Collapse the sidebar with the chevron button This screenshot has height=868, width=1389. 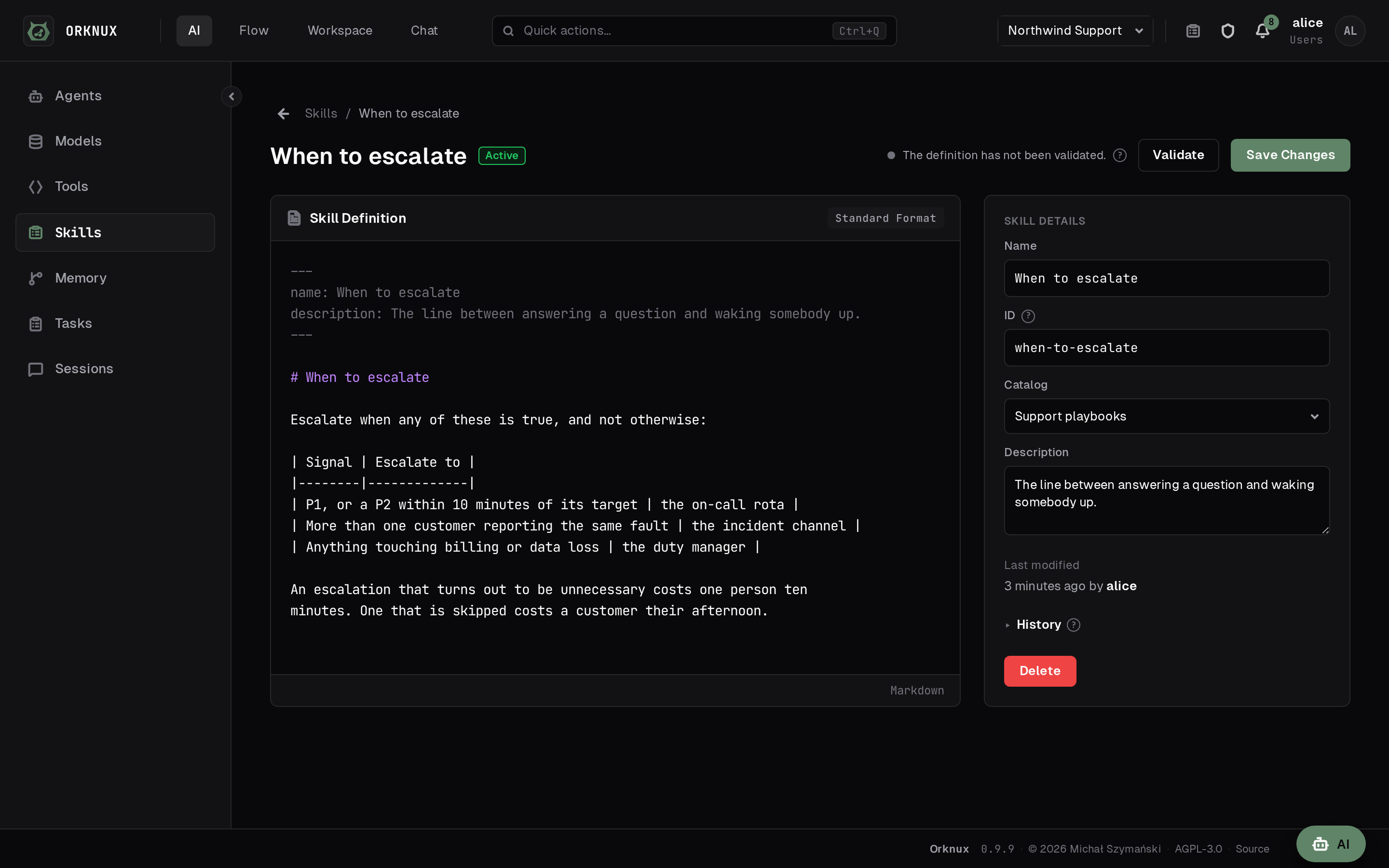[231, 96]
